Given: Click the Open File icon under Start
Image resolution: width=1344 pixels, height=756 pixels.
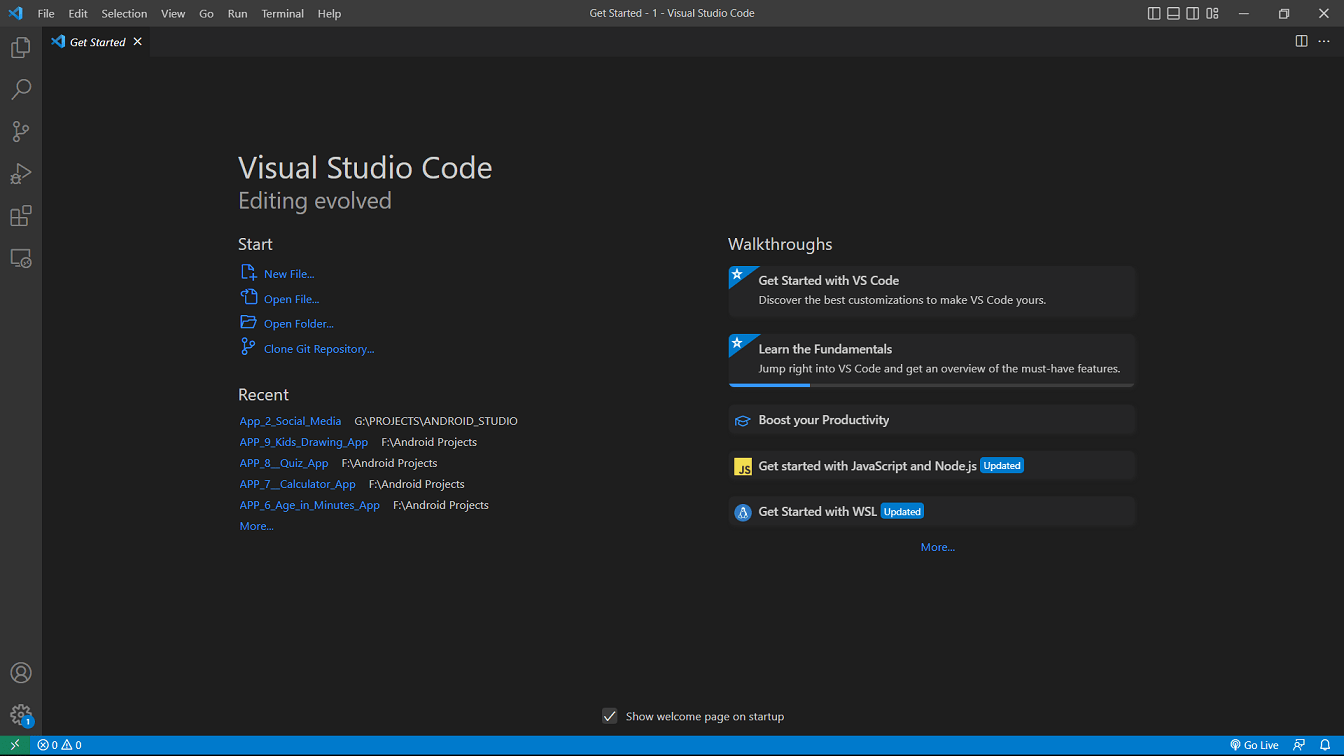Looking at the screenshot, I should 249,297.
